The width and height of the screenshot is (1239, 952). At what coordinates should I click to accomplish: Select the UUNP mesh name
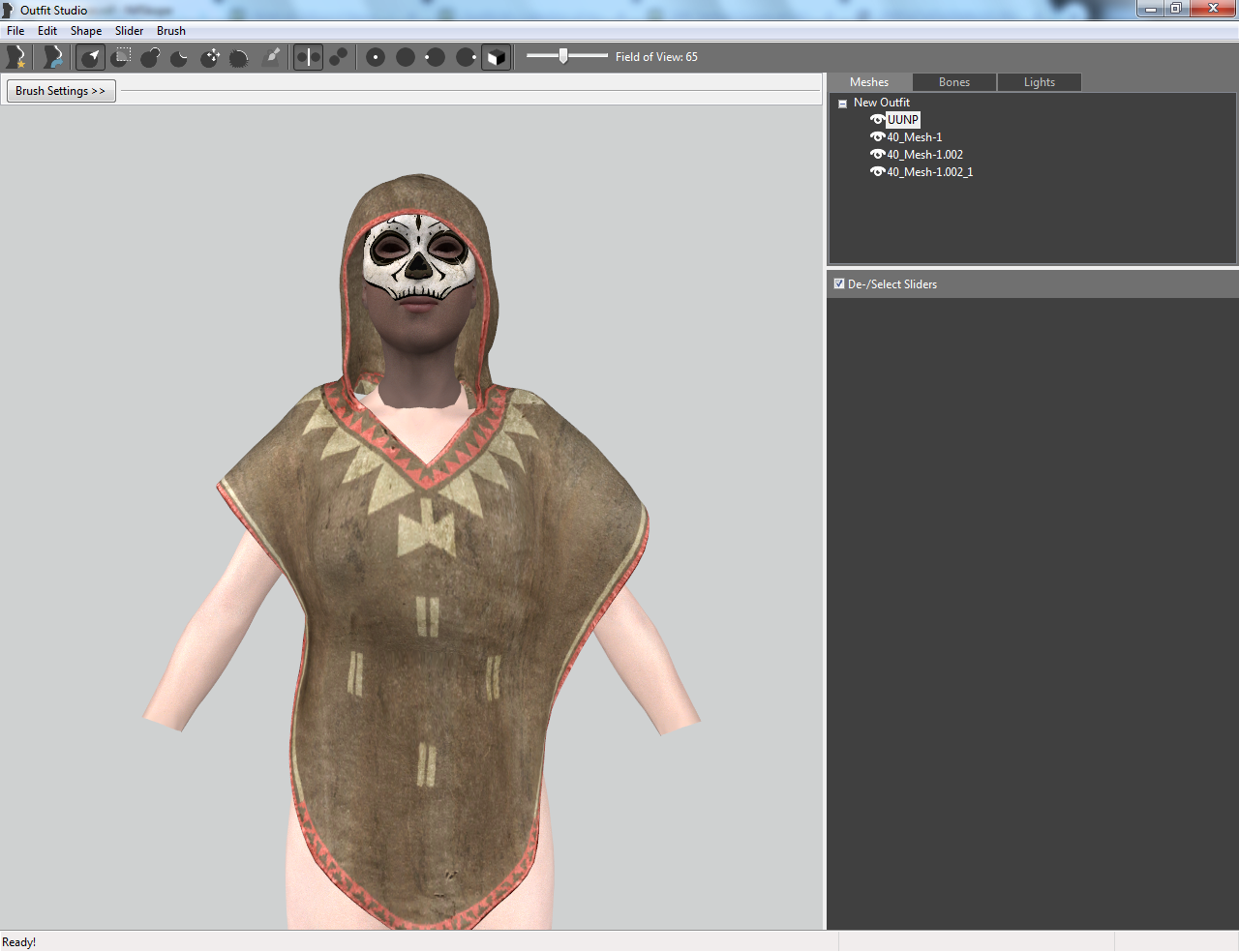[x=903, y=120]
